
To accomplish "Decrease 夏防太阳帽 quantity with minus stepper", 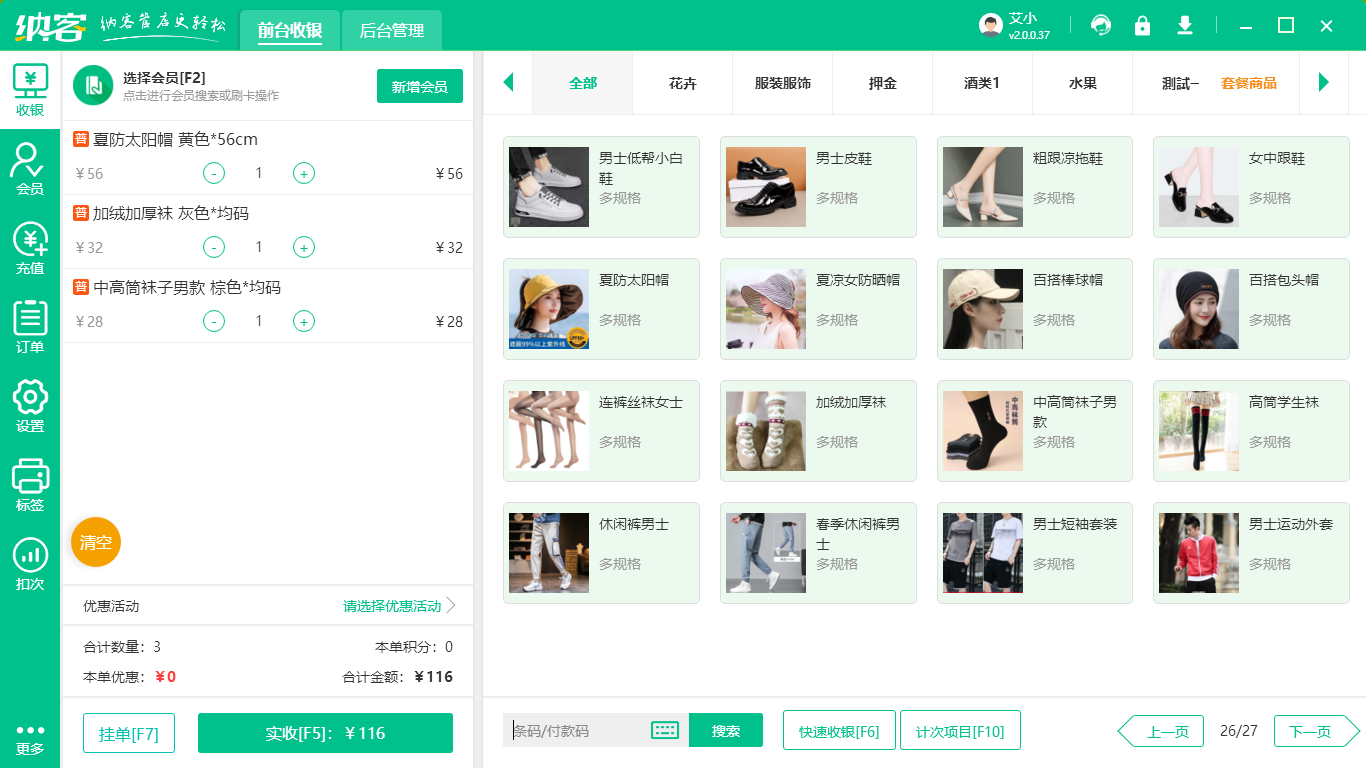I will tap(213, 173).
